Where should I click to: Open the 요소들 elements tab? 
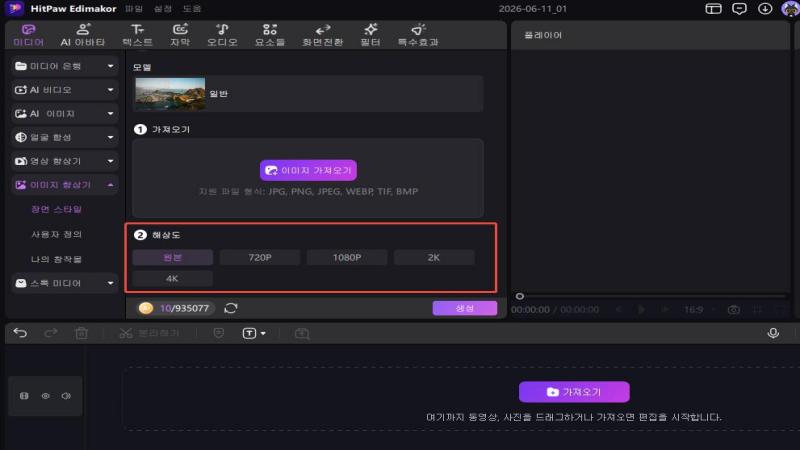pos(270,35)
